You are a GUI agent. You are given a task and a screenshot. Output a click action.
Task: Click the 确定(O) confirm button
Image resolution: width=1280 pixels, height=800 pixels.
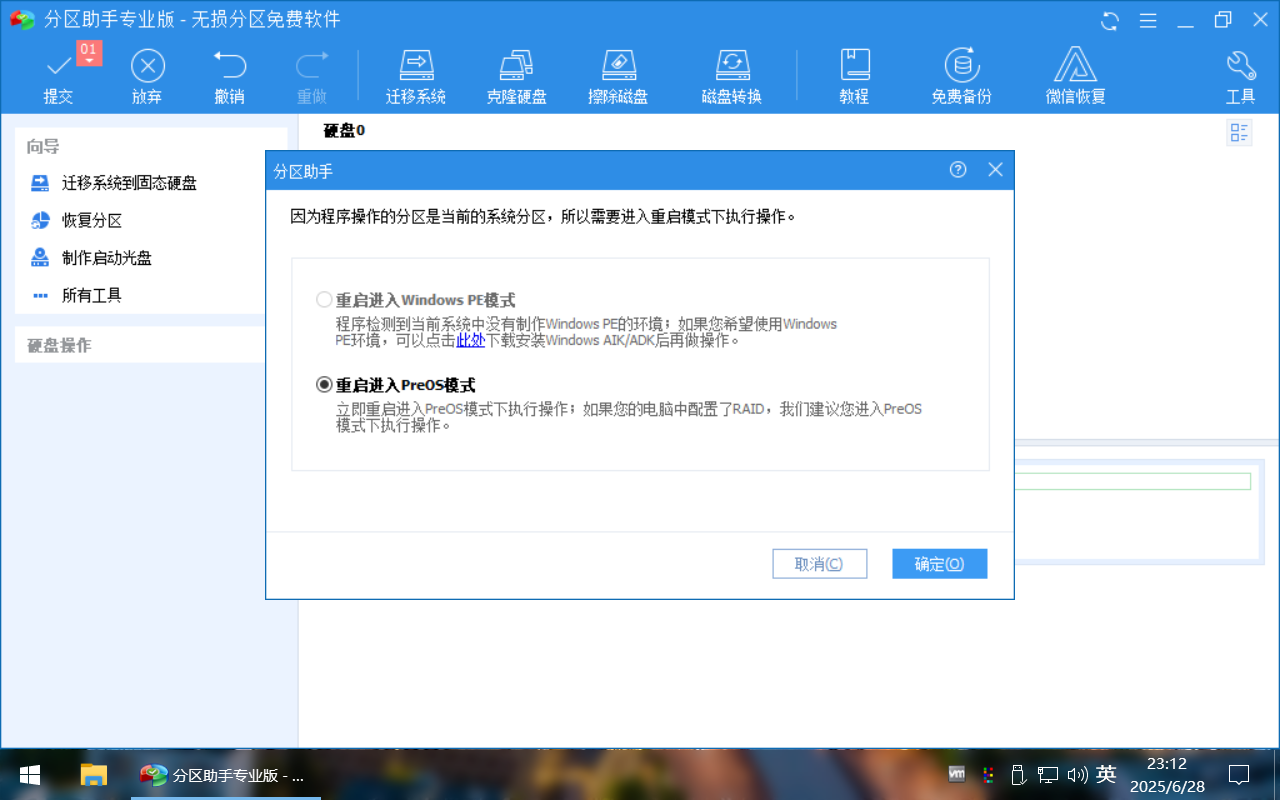tap(939, 564)
